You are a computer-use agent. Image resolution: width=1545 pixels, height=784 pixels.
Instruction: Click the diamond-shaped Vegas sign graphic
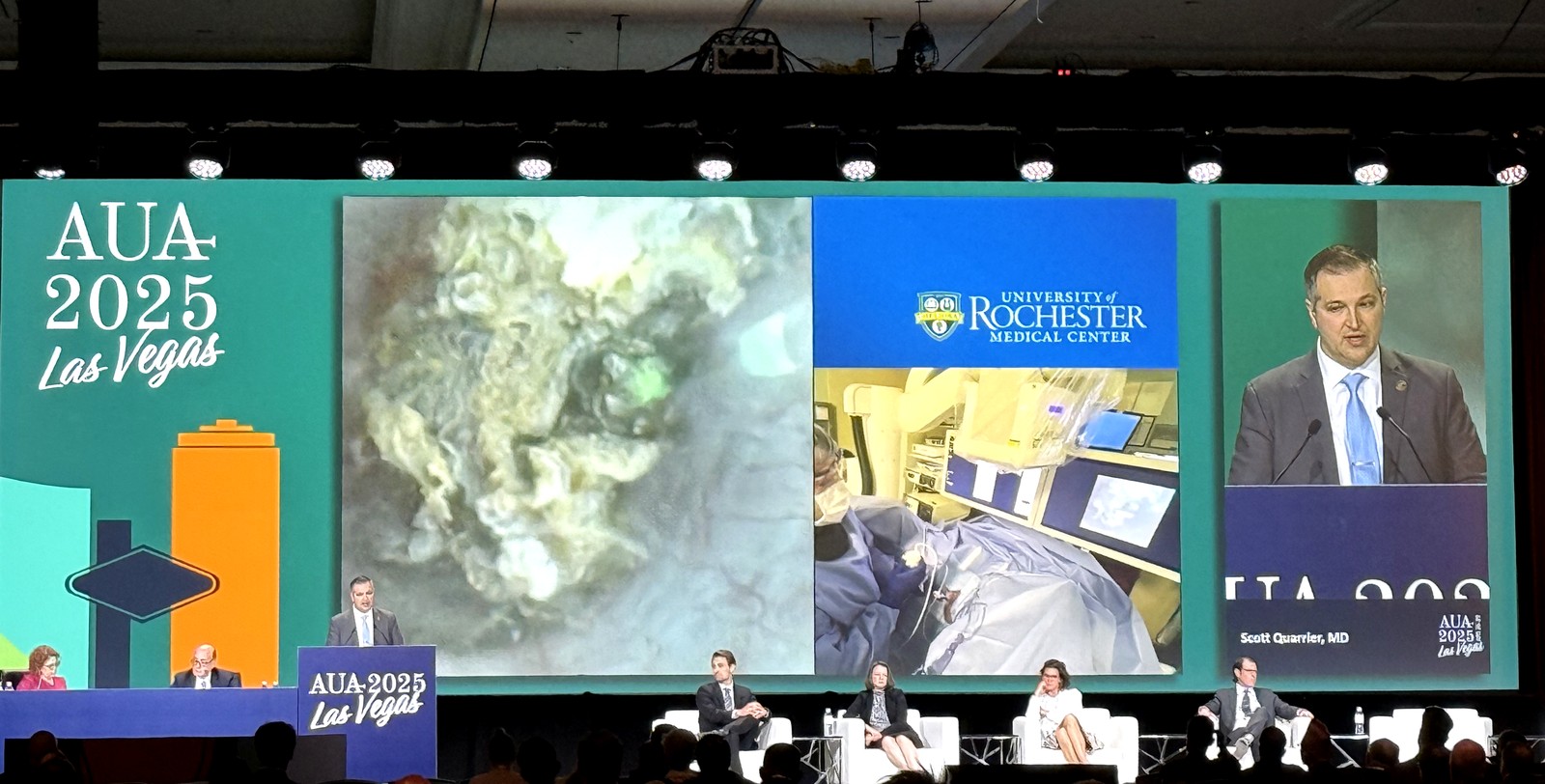point(143,583)
